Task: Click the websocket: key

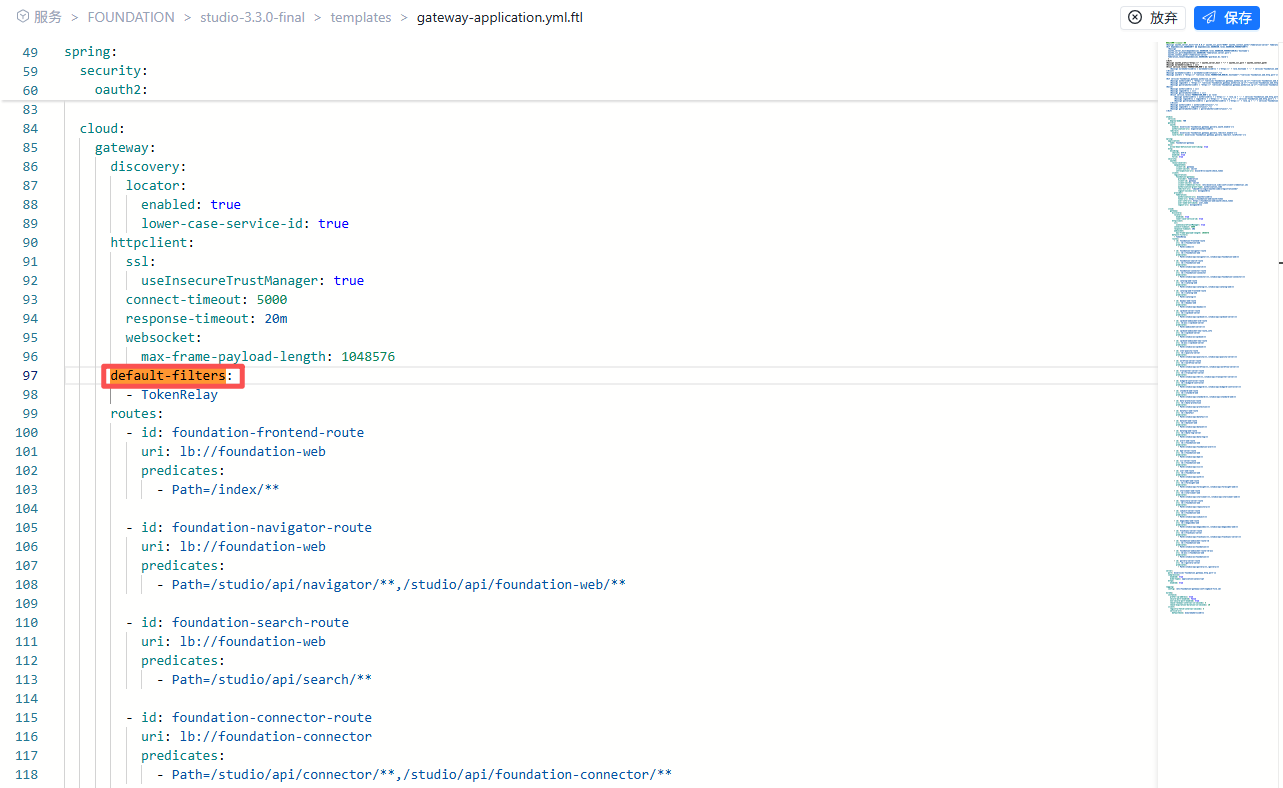Action: pyautogui.click(x=164, y=337)
